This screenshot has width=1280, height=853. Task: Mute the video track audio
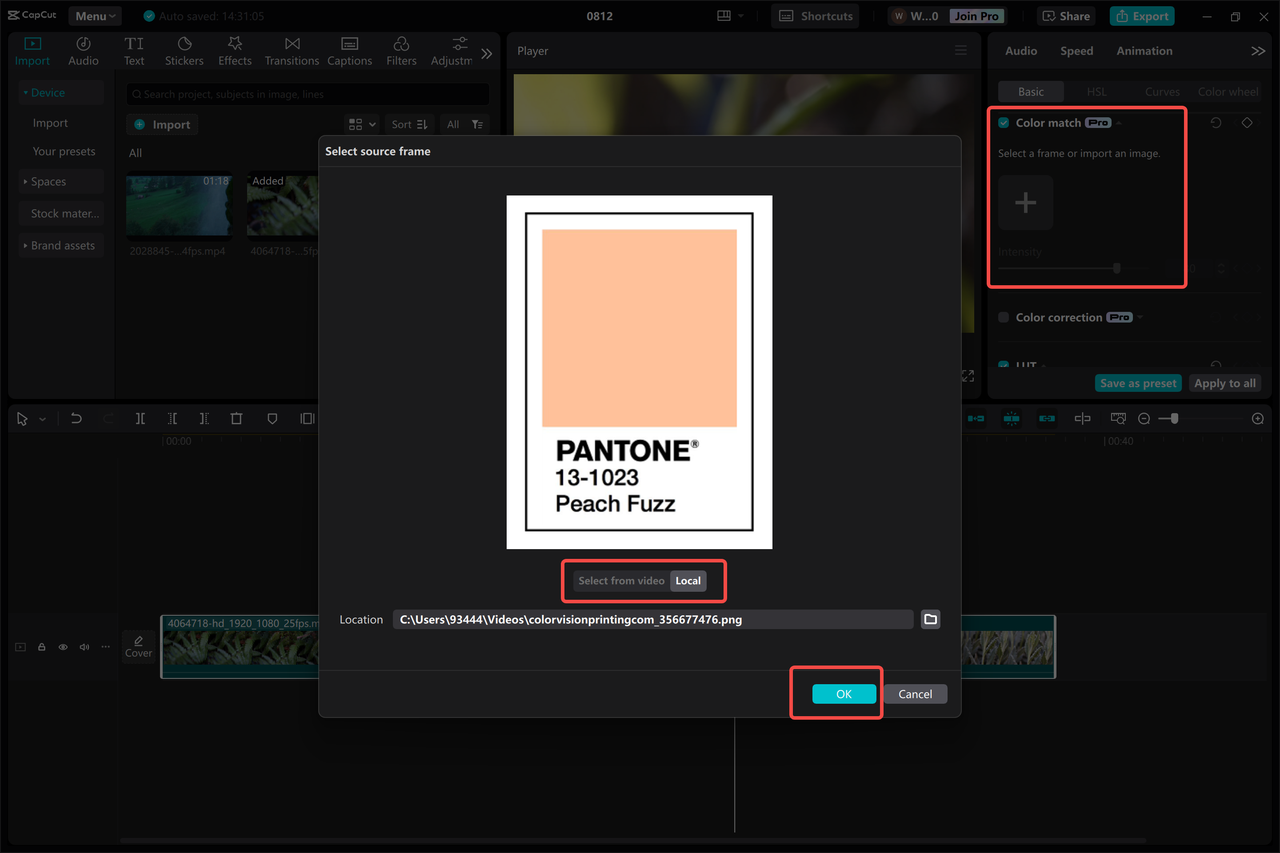pyautogui.click(x=84, y=647)
